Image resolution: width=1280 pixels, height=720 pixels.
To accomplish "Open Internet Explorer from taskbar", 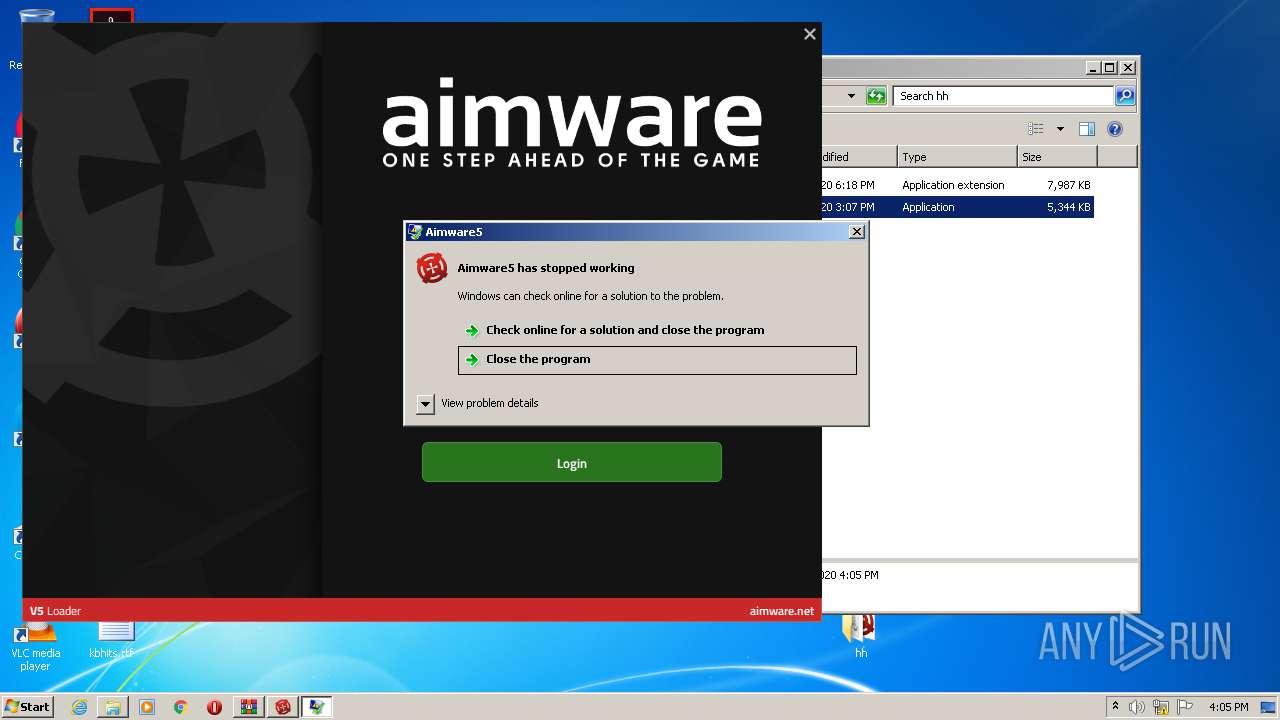I will 79,707.
